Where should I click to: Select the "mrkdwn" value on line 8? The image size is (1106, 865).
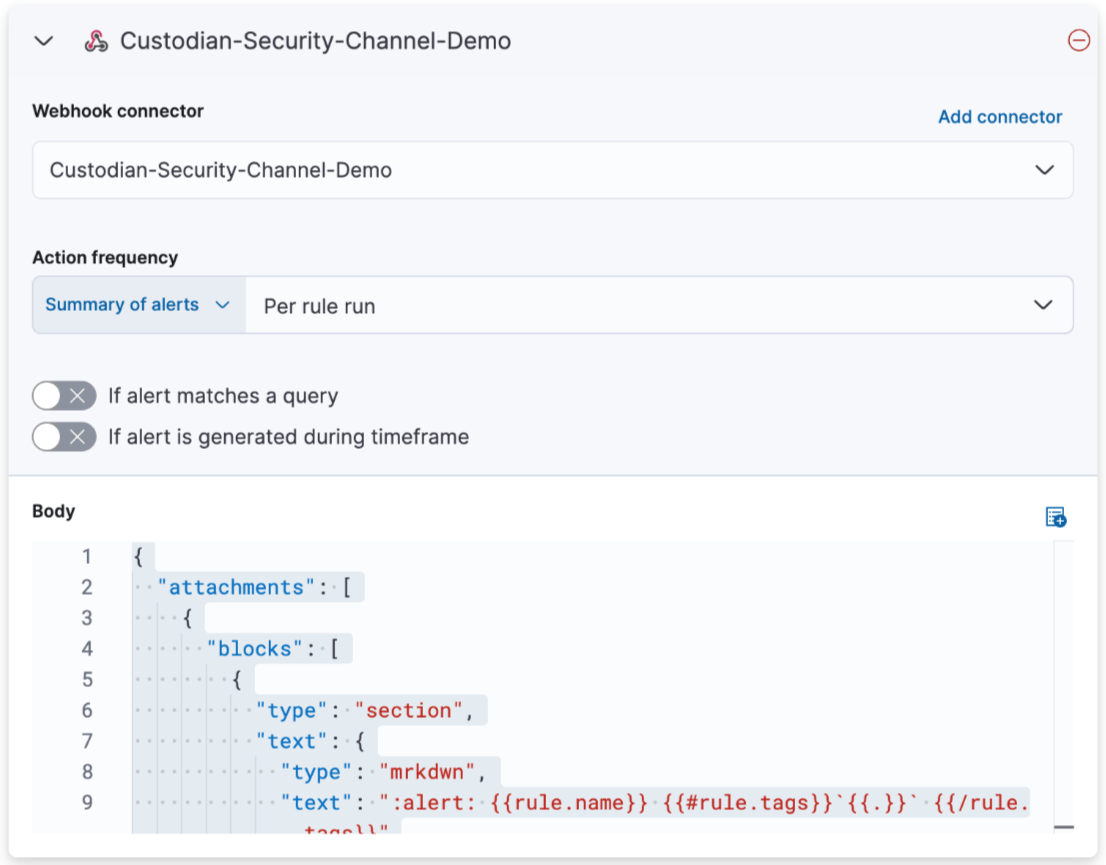(425, 771)
